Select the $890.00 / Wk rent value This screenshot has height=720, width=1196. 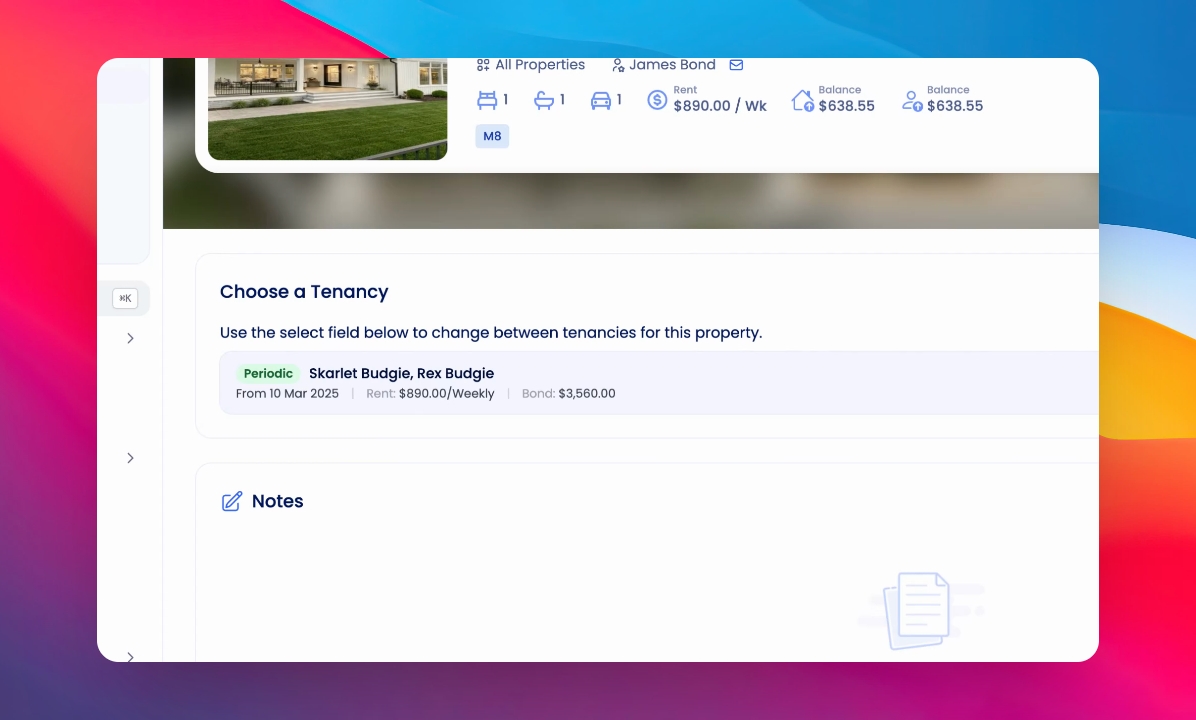pyautogui.click(x=720, y=106)
